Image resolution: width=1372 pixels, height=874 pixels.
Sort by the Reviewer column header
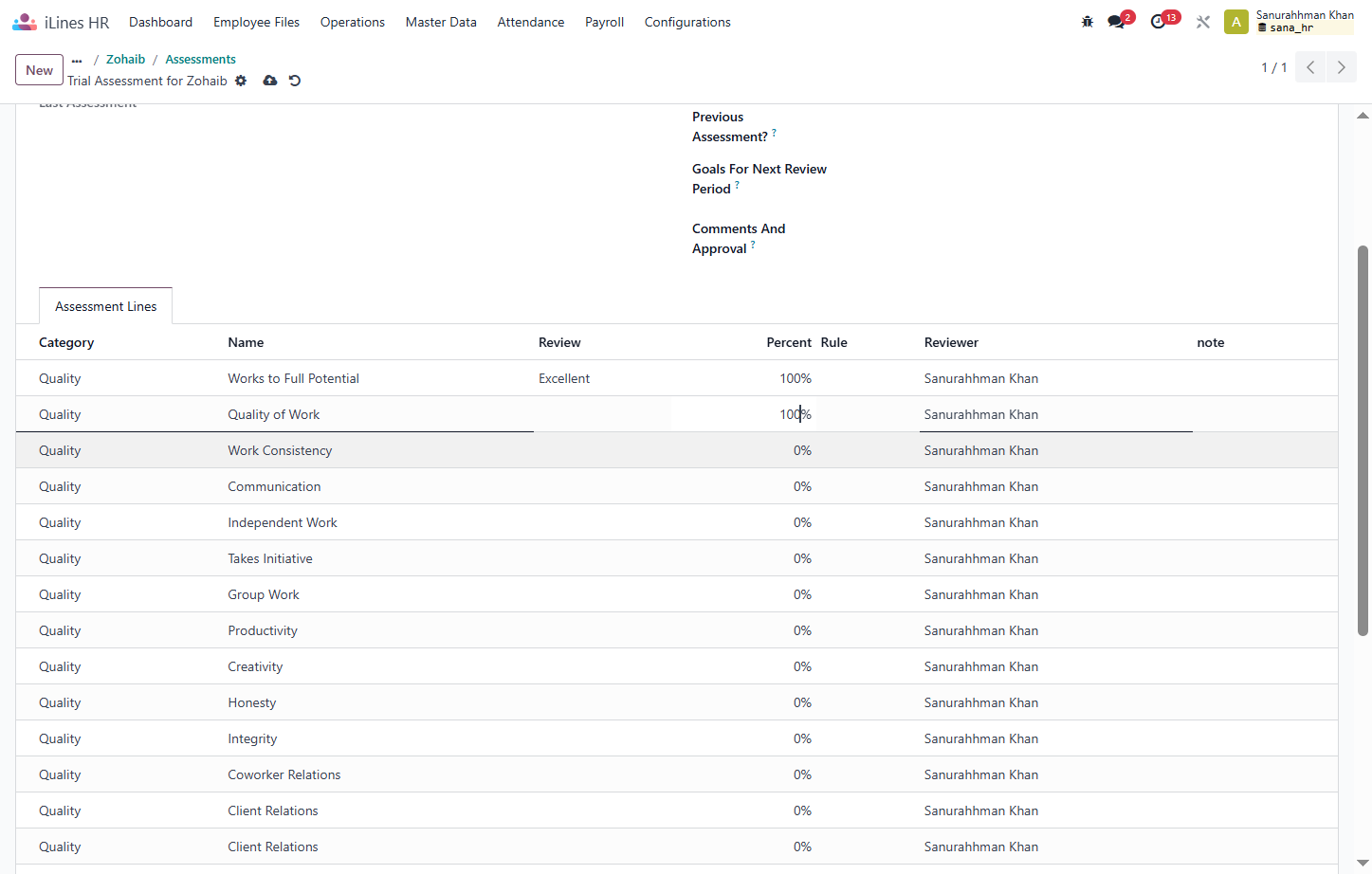[951, 342]
